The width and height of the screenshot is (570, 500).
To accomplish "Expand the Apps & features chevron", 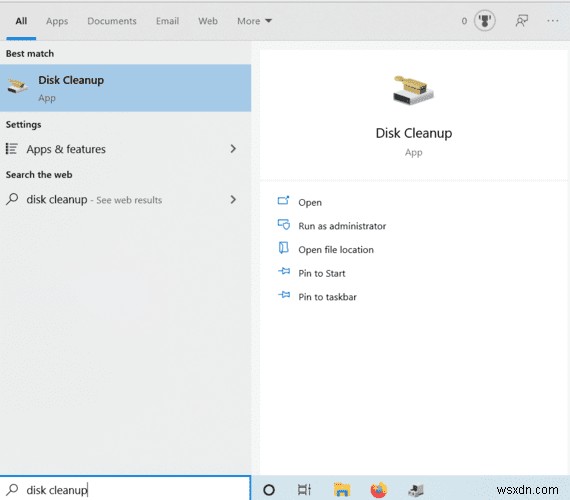I will [233, 149].
